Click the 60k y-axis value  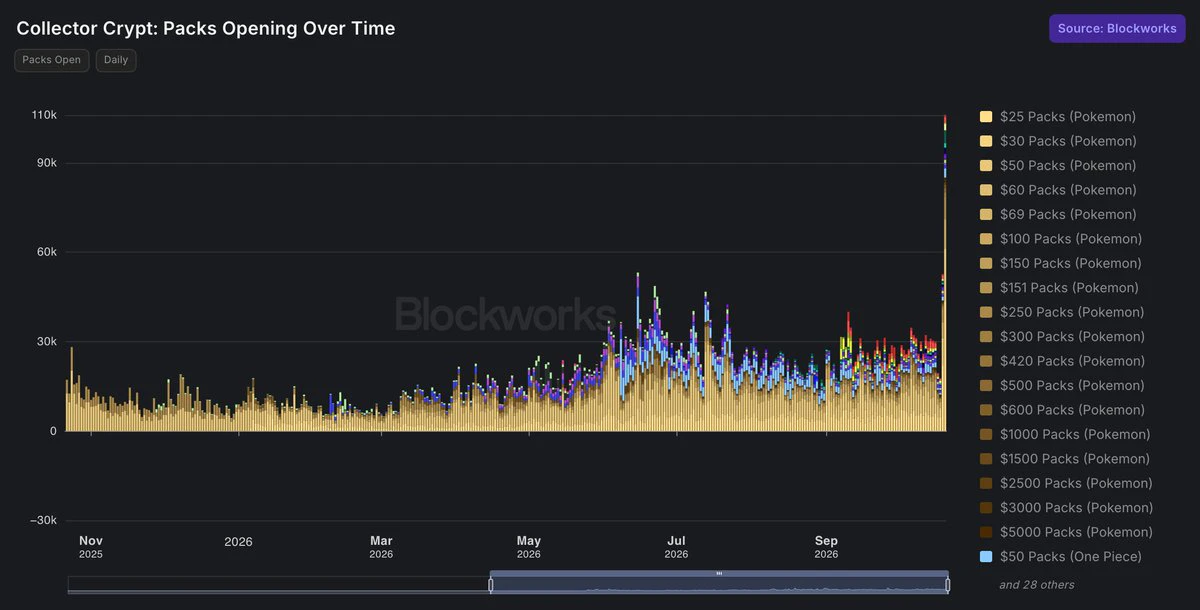tap(45, 252)
